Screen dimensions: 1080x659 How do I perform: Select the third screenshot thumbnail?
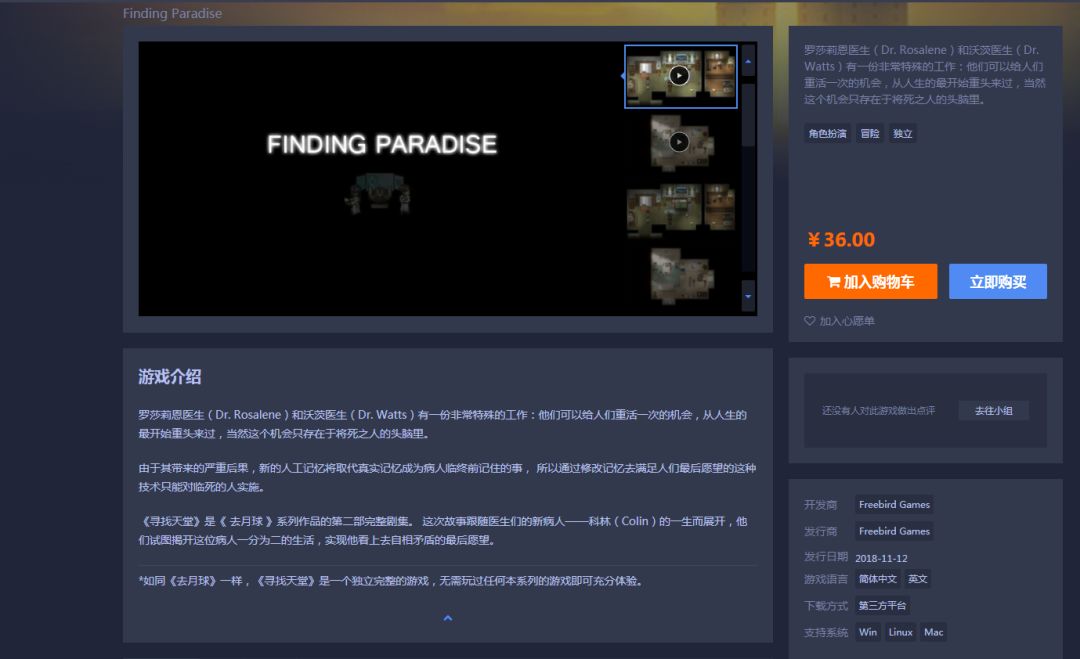click(x=681, y=209)
